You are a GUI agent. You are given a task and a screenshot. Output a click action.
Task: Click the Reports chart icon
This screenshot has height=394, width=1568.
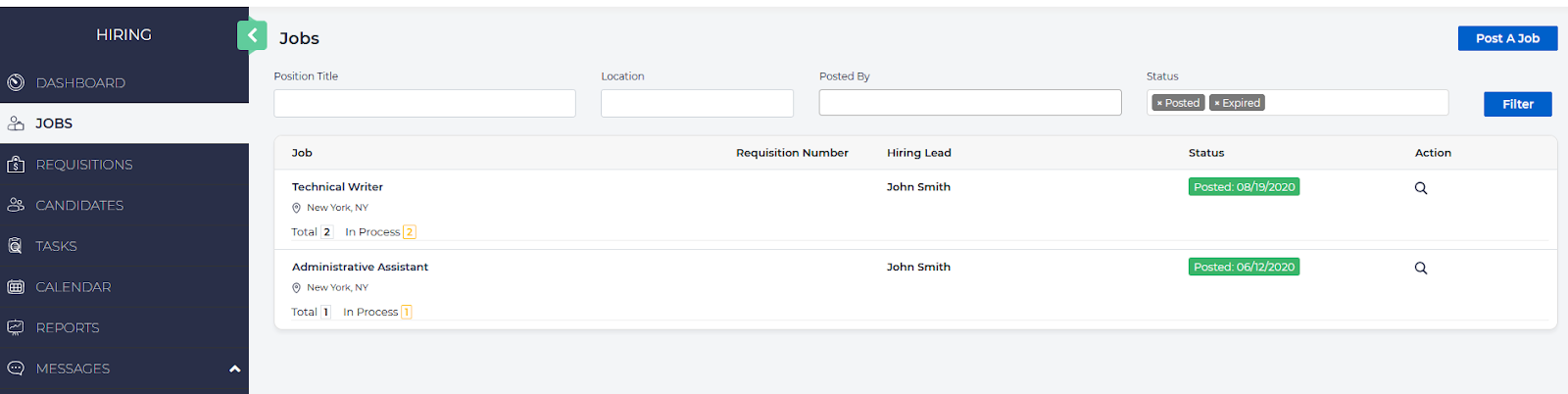16,327
